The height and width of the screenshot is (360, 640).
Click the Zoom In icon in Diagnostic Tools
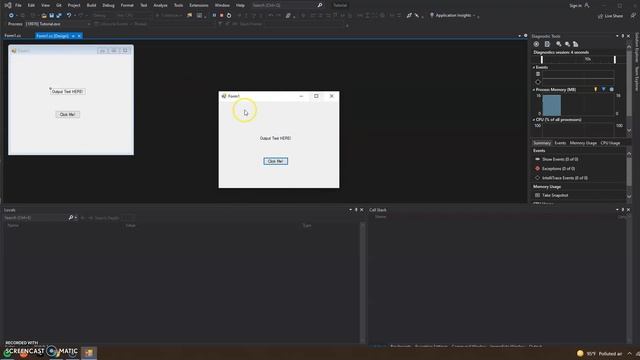point(558,44)
